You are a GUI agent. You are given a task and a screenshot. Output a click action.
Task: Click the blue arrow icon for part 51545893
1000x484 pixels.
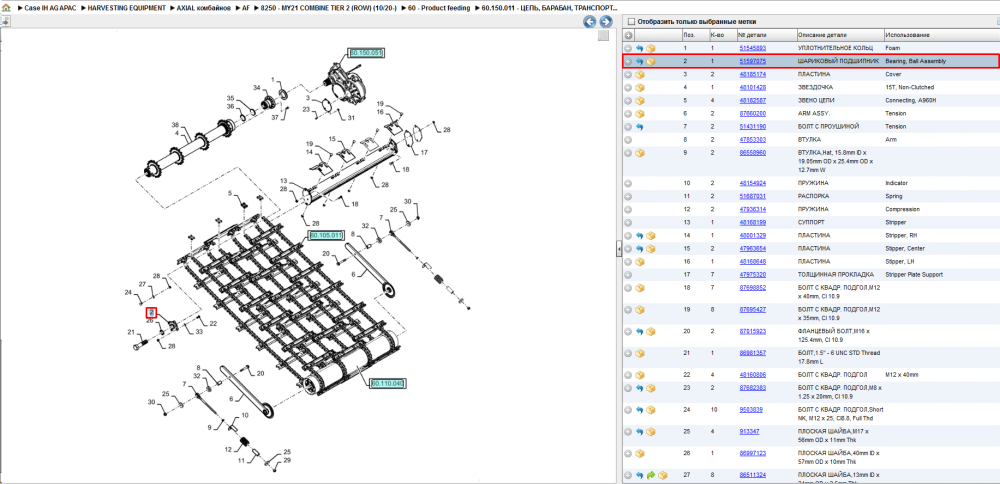pyautogui.click(x=640, y=48)
